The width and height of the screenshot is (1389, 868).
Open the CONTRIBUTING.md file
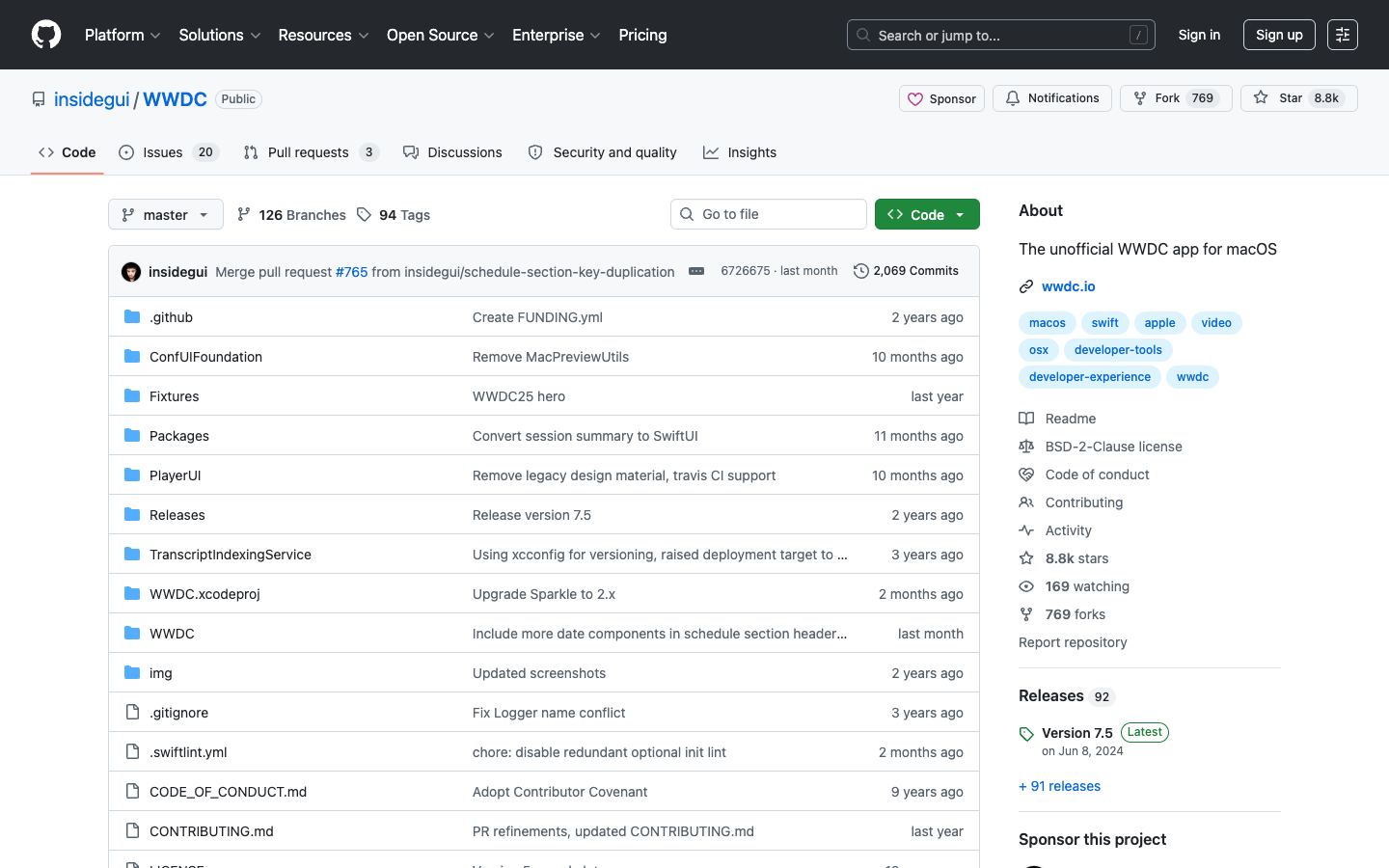[211, 831]
